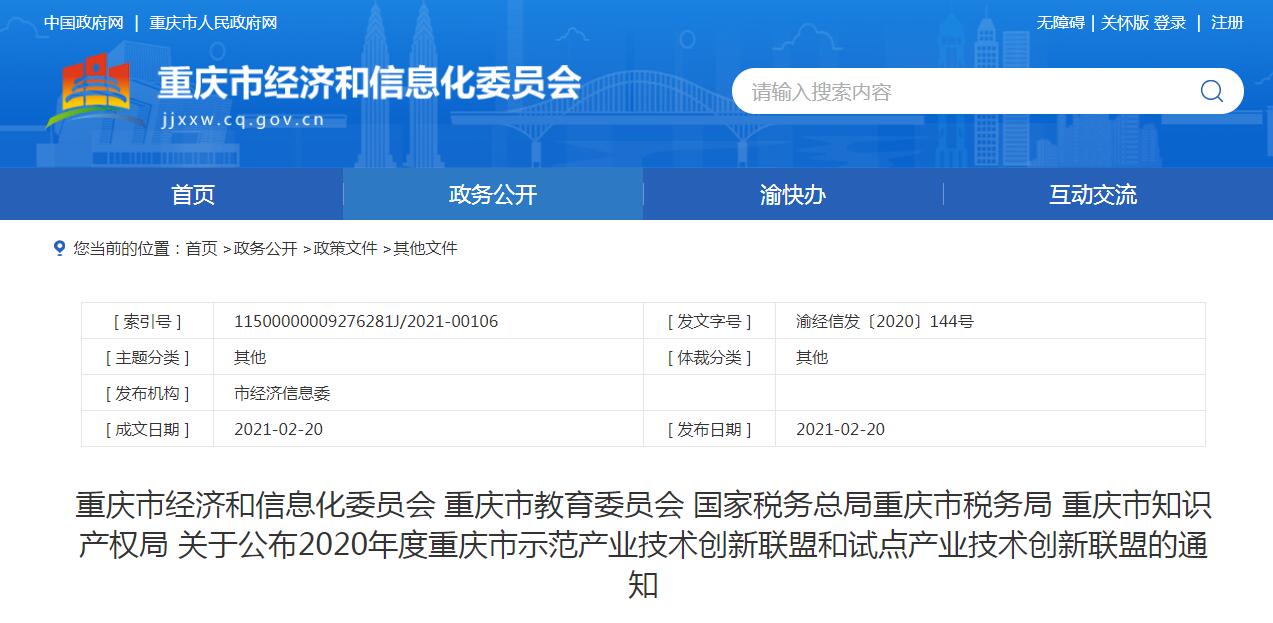Click the index number 11500000009276281J/2021-00106
The height and width of the screenshot is (623, 1273).
coord(366,321)
